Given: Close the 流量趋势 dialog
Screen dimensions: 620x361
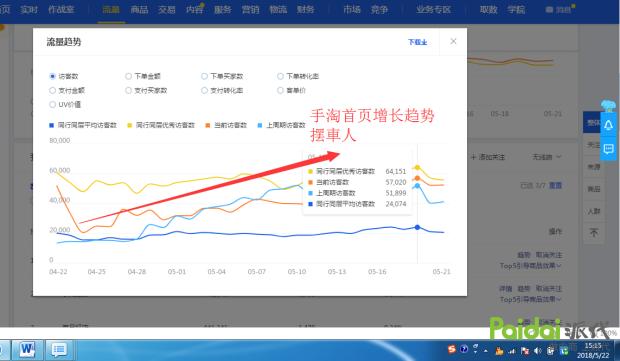Looking at the screenshot, I should click(453, 42).
